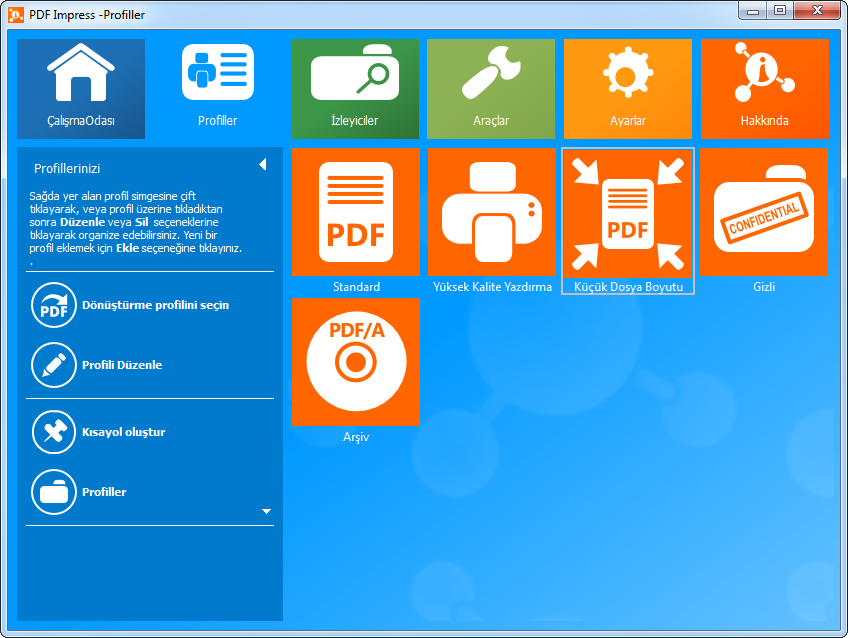Click Kısayol oluştur
Screen dimensions: 848x638
coord(123,432)
